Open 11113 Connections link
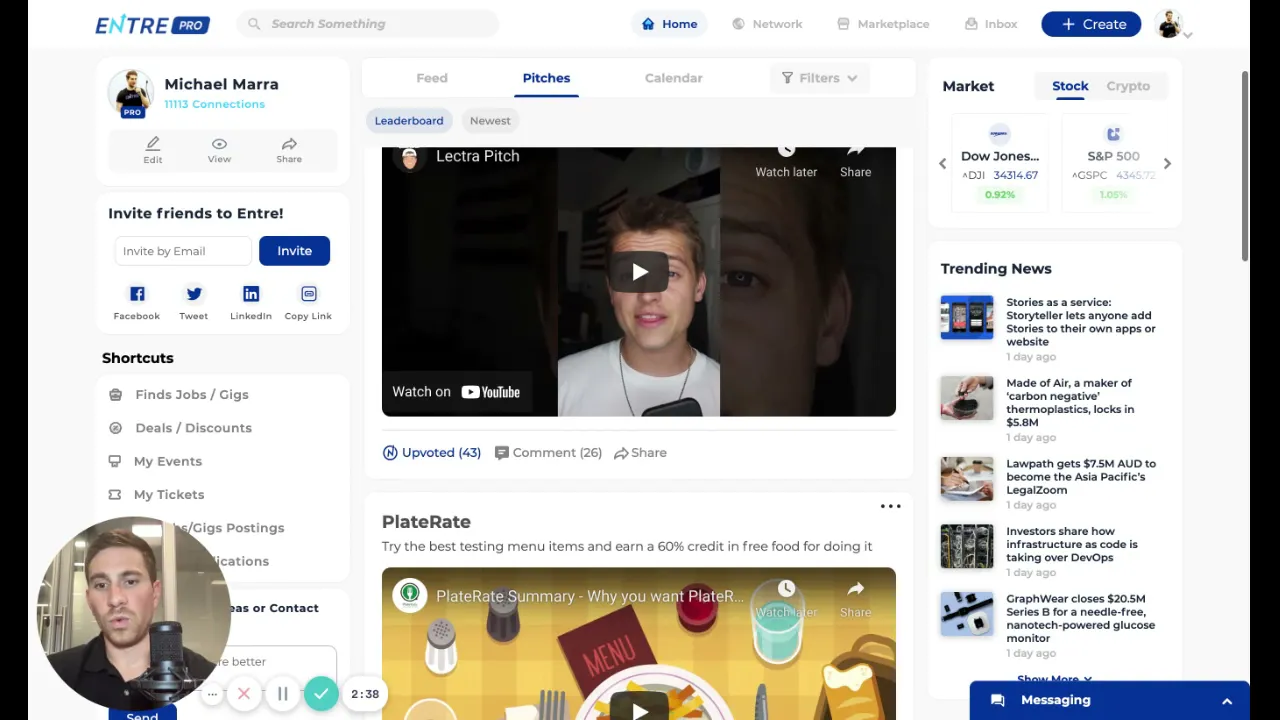The width and height of the screenshot is (1280, 720). 214,104
